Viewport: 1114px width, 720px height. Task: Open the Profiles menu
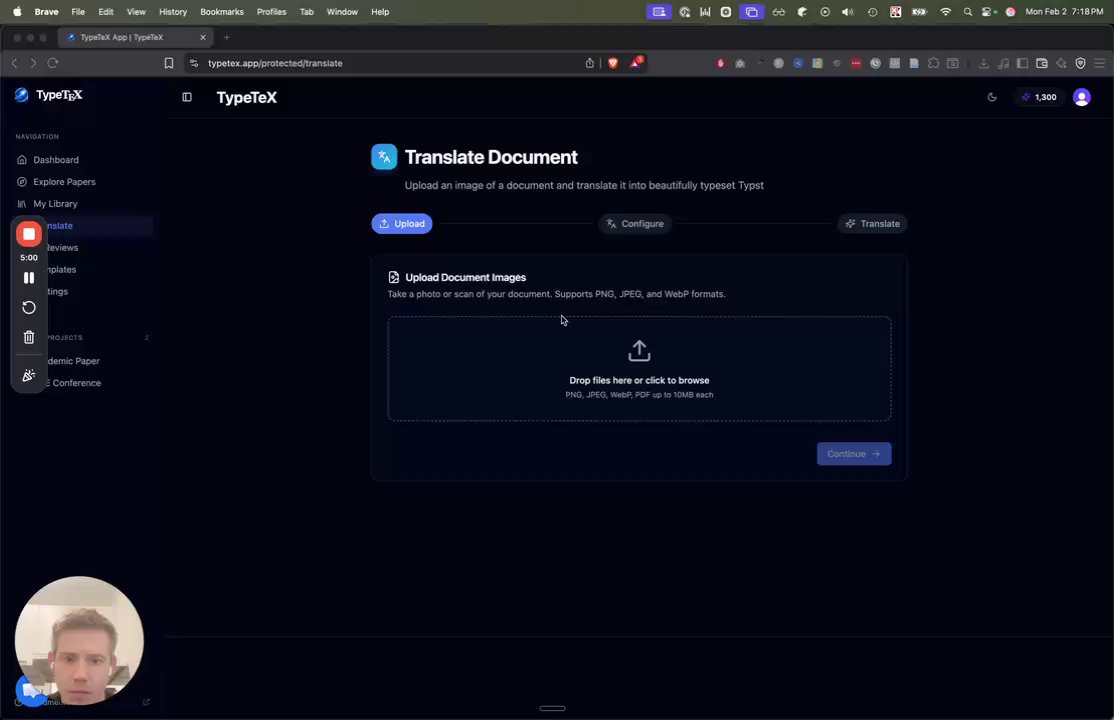click(x=271, y=12)
